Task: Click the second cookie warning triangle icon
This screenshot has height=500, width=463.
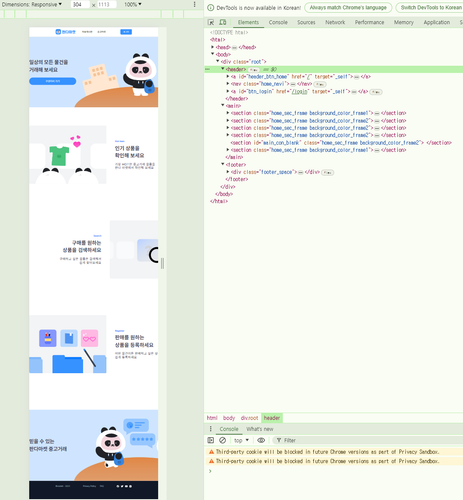Action: coord(211,461)
